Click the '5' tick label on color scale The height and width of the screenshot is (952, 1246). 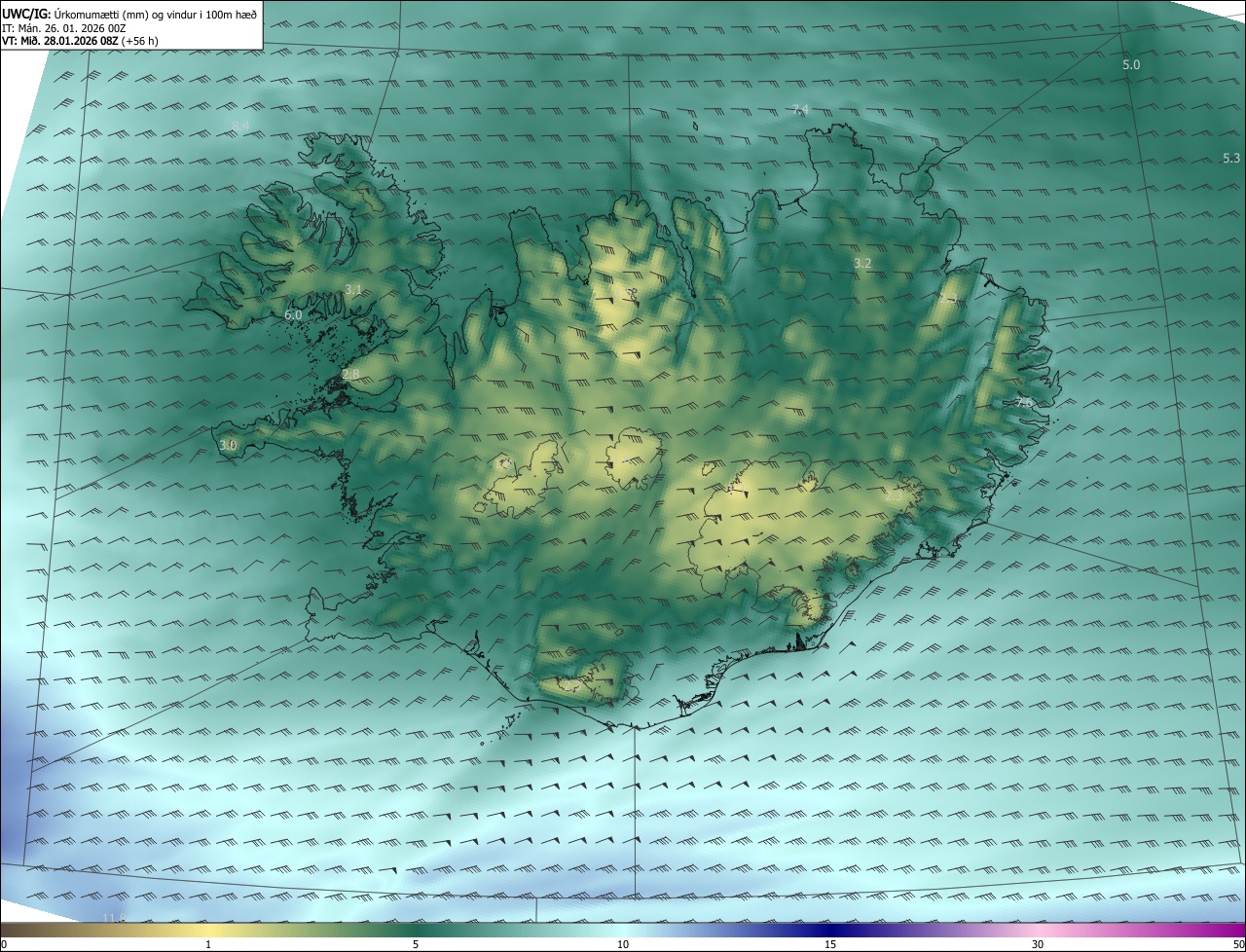click(x=416, y=945)
